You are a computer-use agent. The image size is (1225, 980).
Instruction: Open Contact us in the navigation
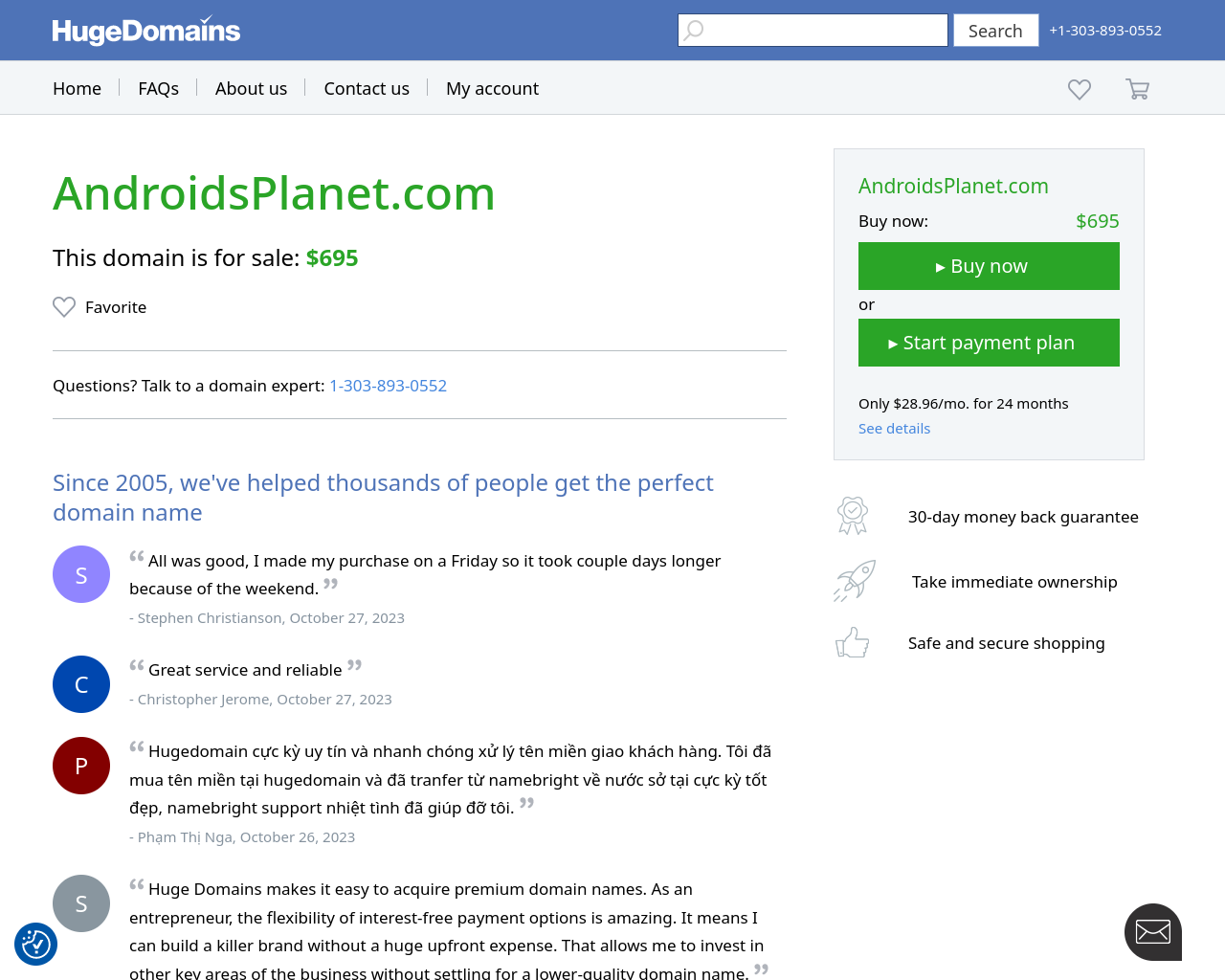[367, 88]
